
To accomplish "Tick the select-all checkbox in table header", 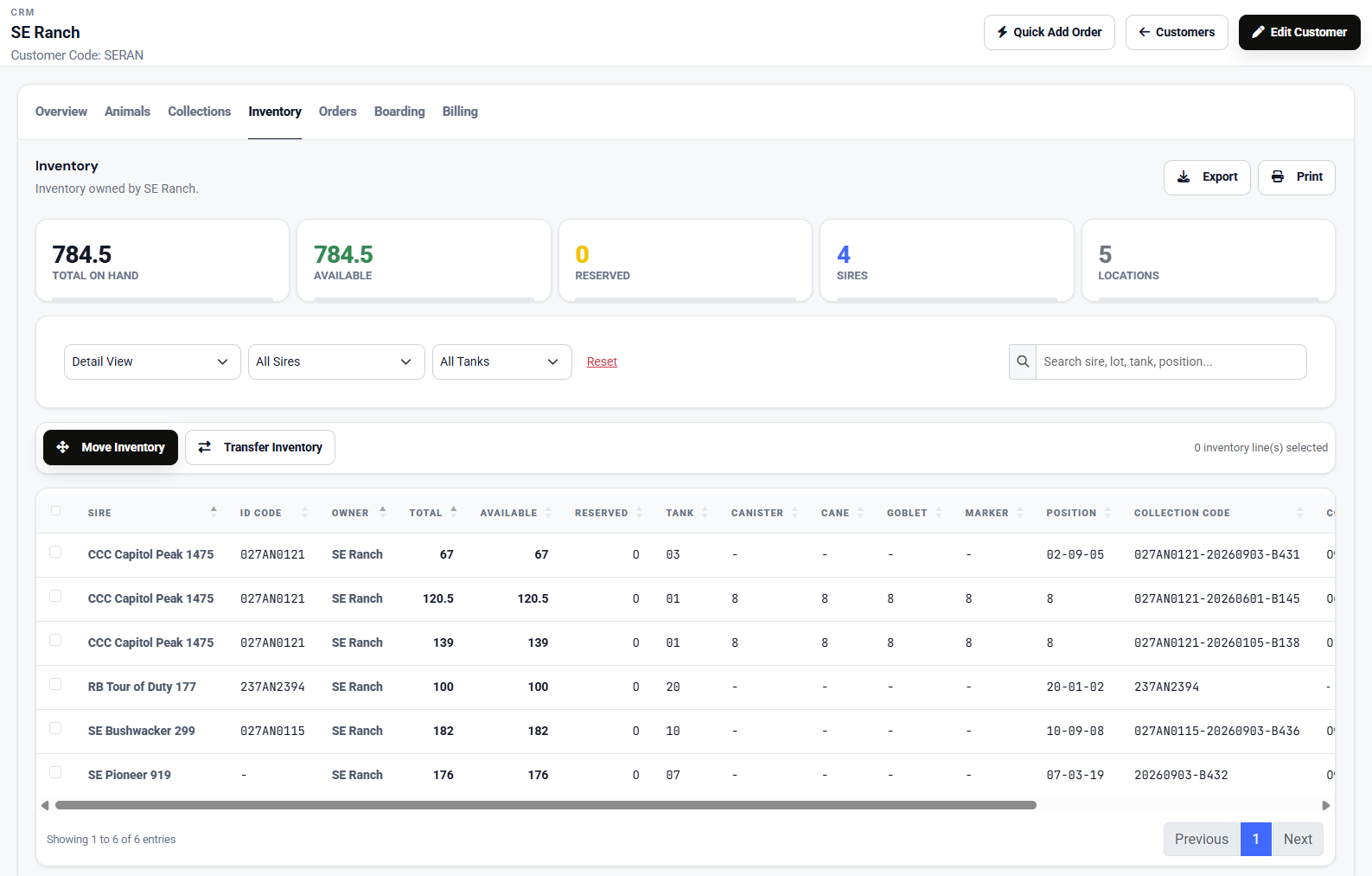I will click(56, 511).
